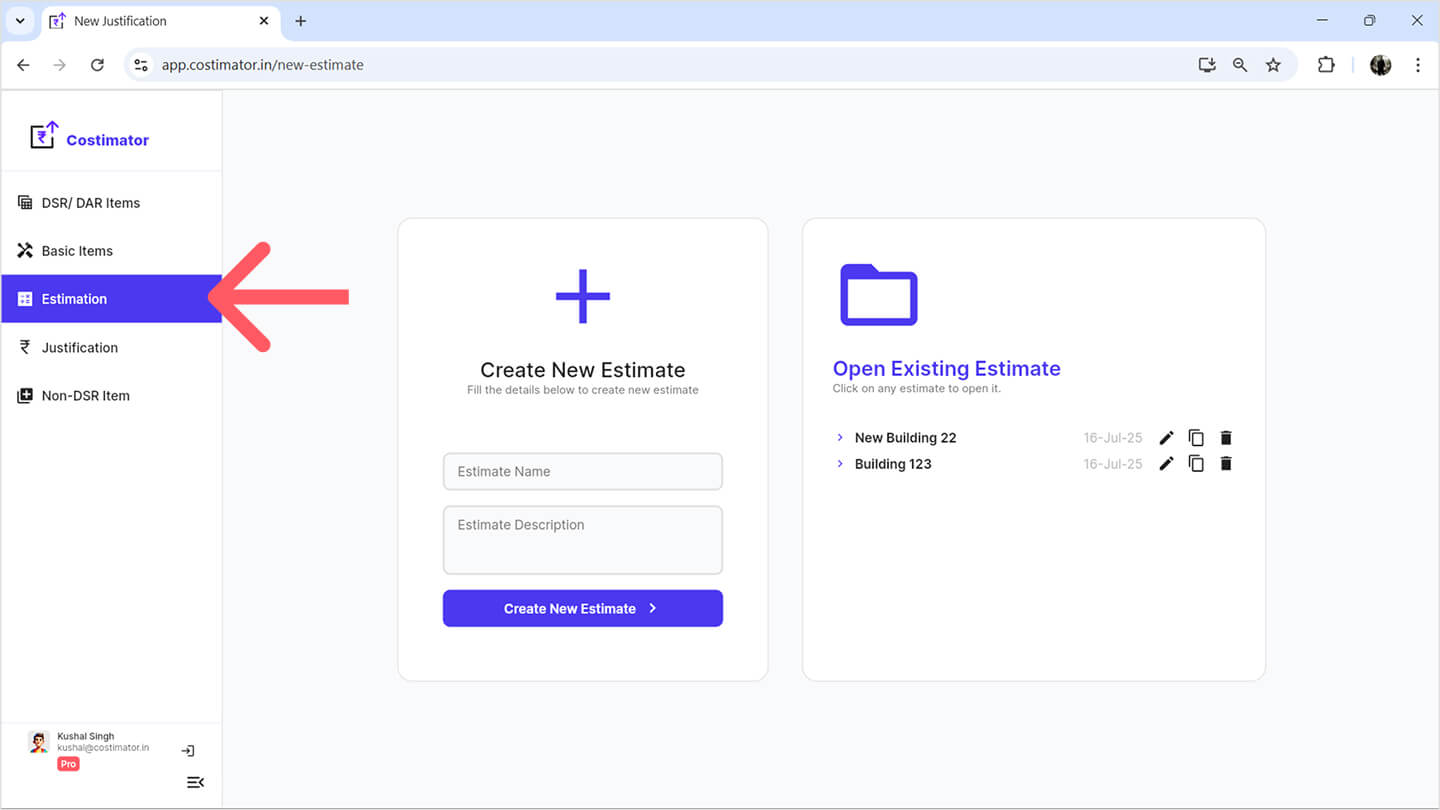Image resolution: width=1440 pixels, height=810 pixels.
Task: Click the browser profile avatar
Action: (1381, 65)
